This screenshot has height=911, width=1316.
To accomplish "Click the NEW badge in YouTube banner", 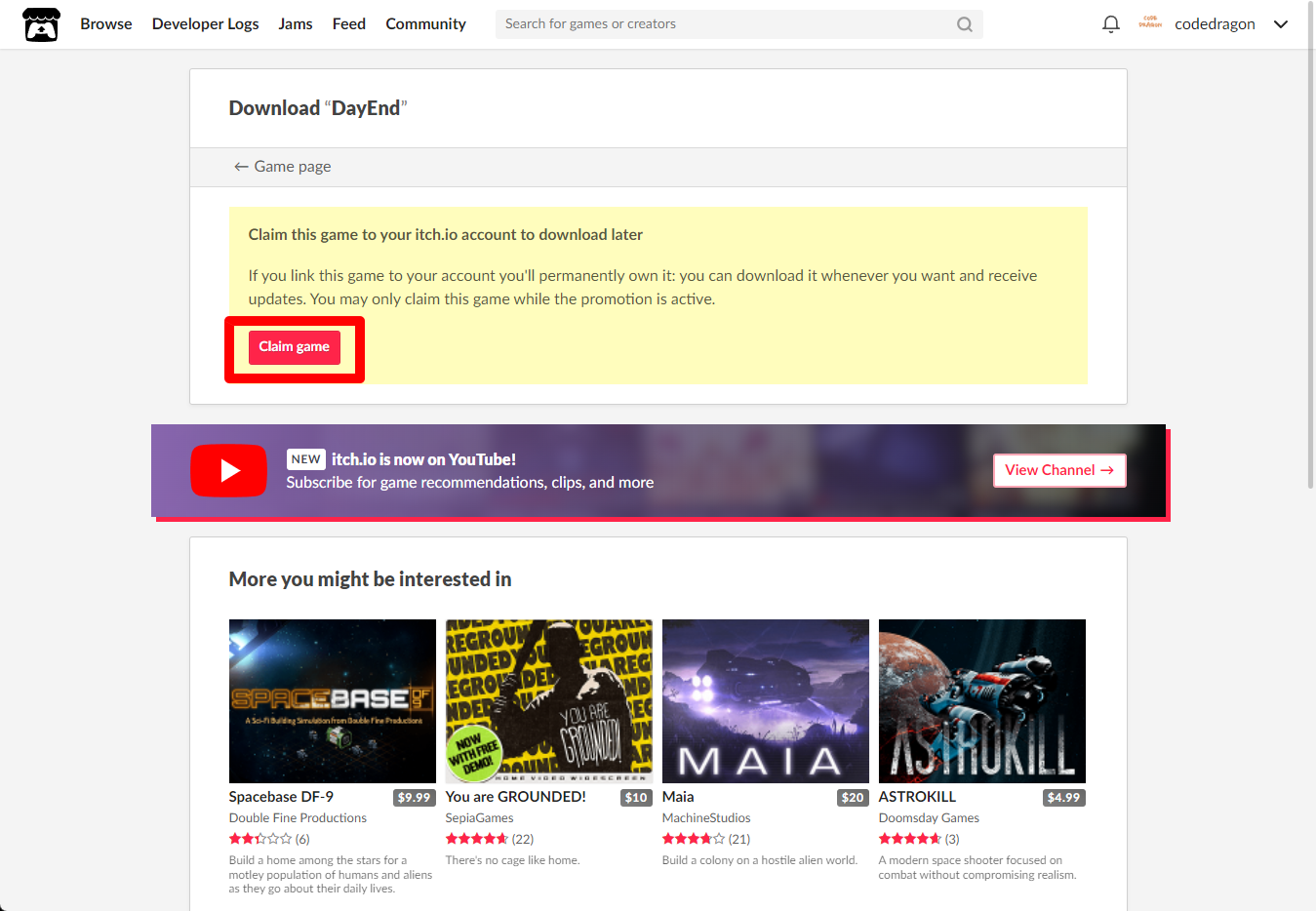I will click(x=305, y=459).
